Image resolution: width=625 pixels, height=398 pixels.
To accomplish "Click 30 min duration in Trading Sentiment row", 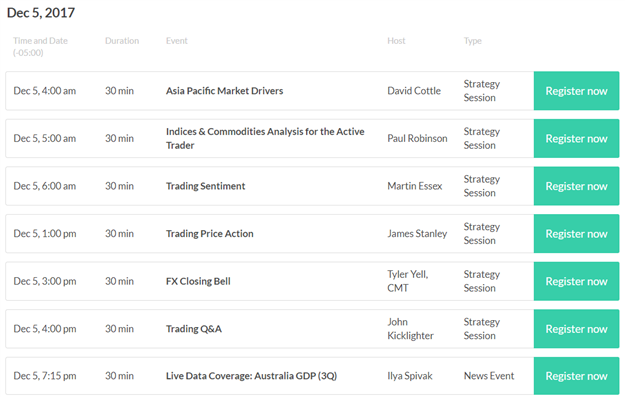I will click(119, 186).
